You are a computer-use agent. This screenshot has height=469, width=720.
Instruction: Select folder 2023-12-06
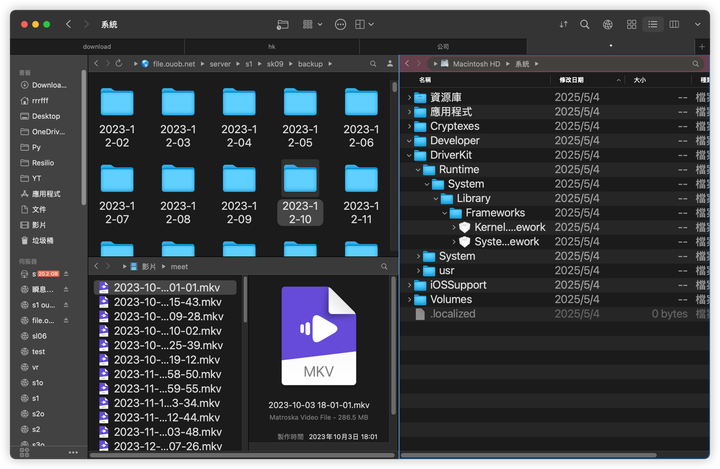click(361, 118)
